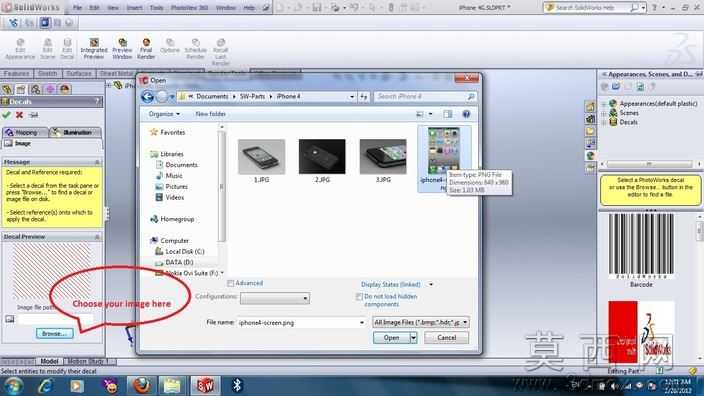This screenshot has width=704, height=396.
Task: Collapse the Decal Preview section
Action: pyautogui.click(x=97, y=237)
